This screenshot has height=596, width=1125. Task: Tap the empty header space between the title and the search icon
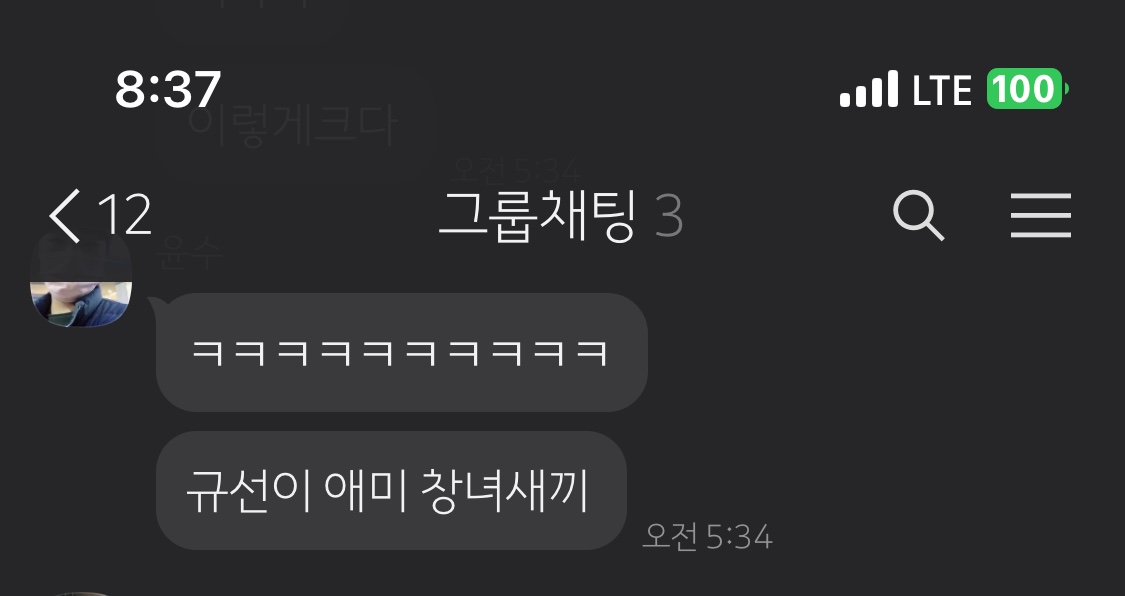pyautogui.click(x=788, y=215)
